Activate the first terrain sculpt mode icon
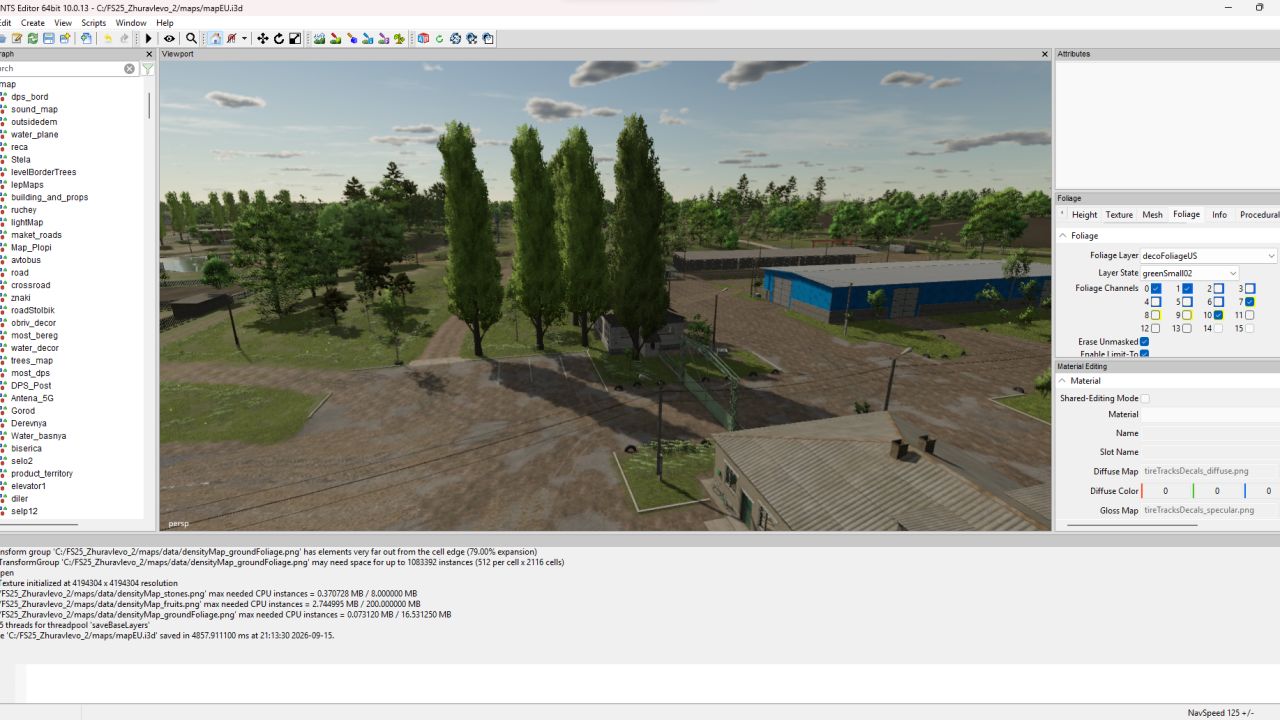The image size is (1280, 720). pyautogui.click(x=319, y=39)
